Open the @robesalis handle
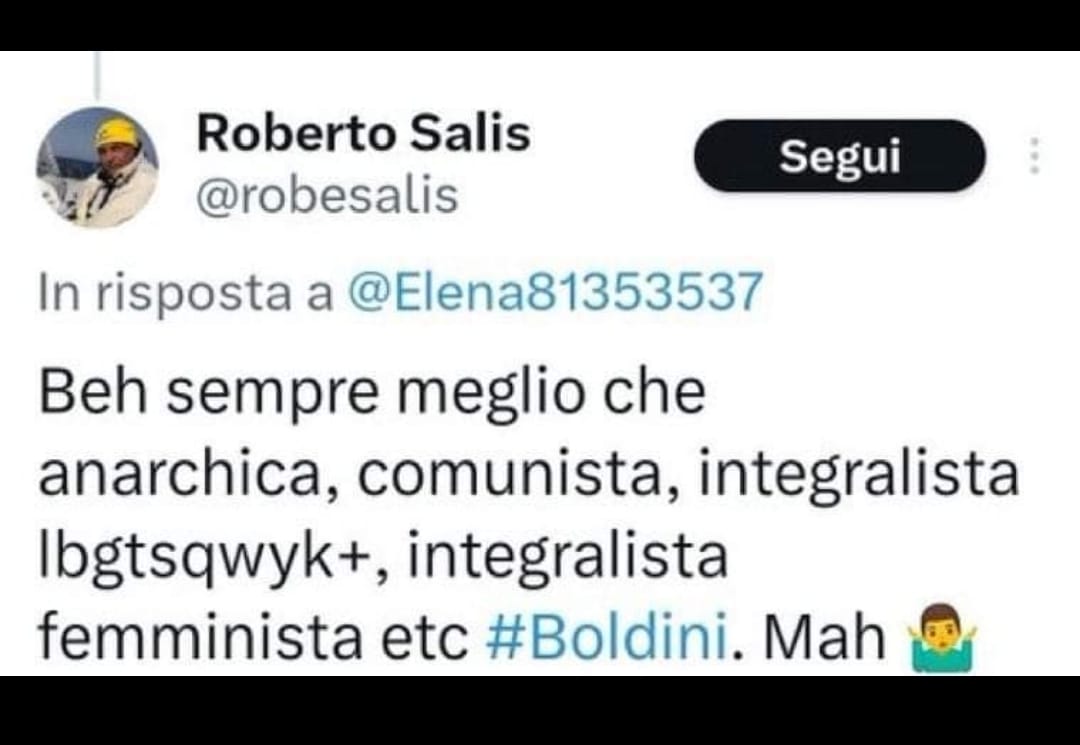The height and width of the screenshot is (745, 1080). pos(327,196)
